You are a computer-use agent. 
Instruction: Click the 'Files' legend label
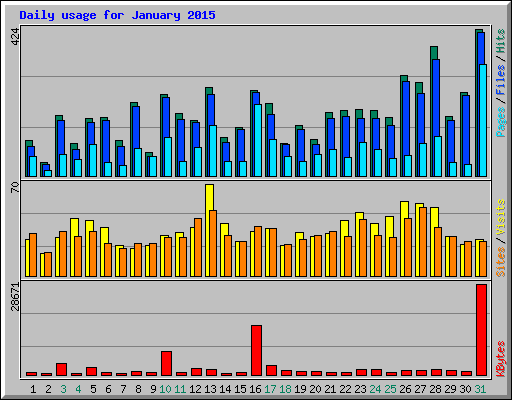501,80
